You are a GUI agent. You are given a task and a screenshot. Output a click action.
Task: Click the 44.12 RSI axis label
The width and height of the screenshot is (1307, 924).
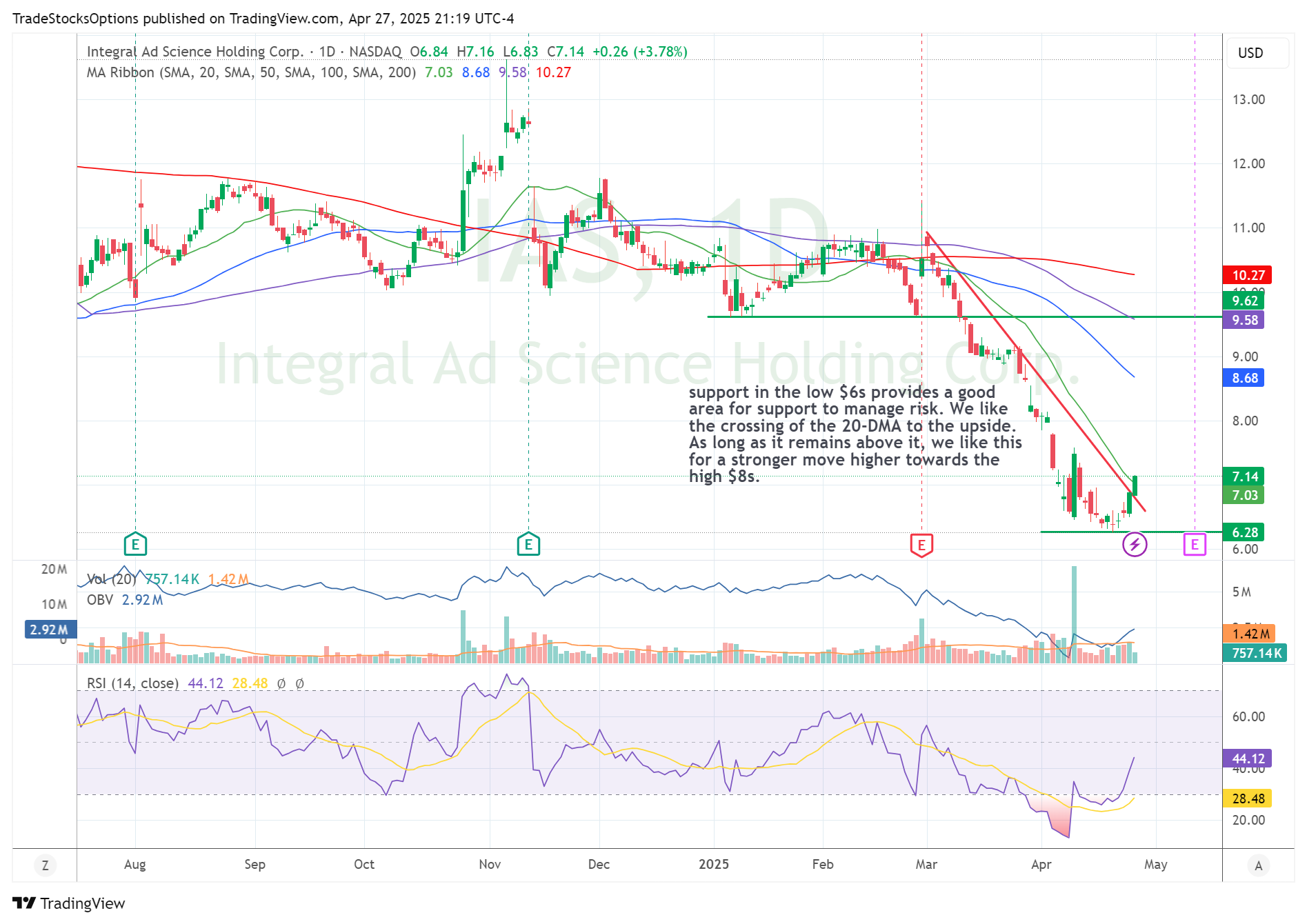click(1248, 759)
